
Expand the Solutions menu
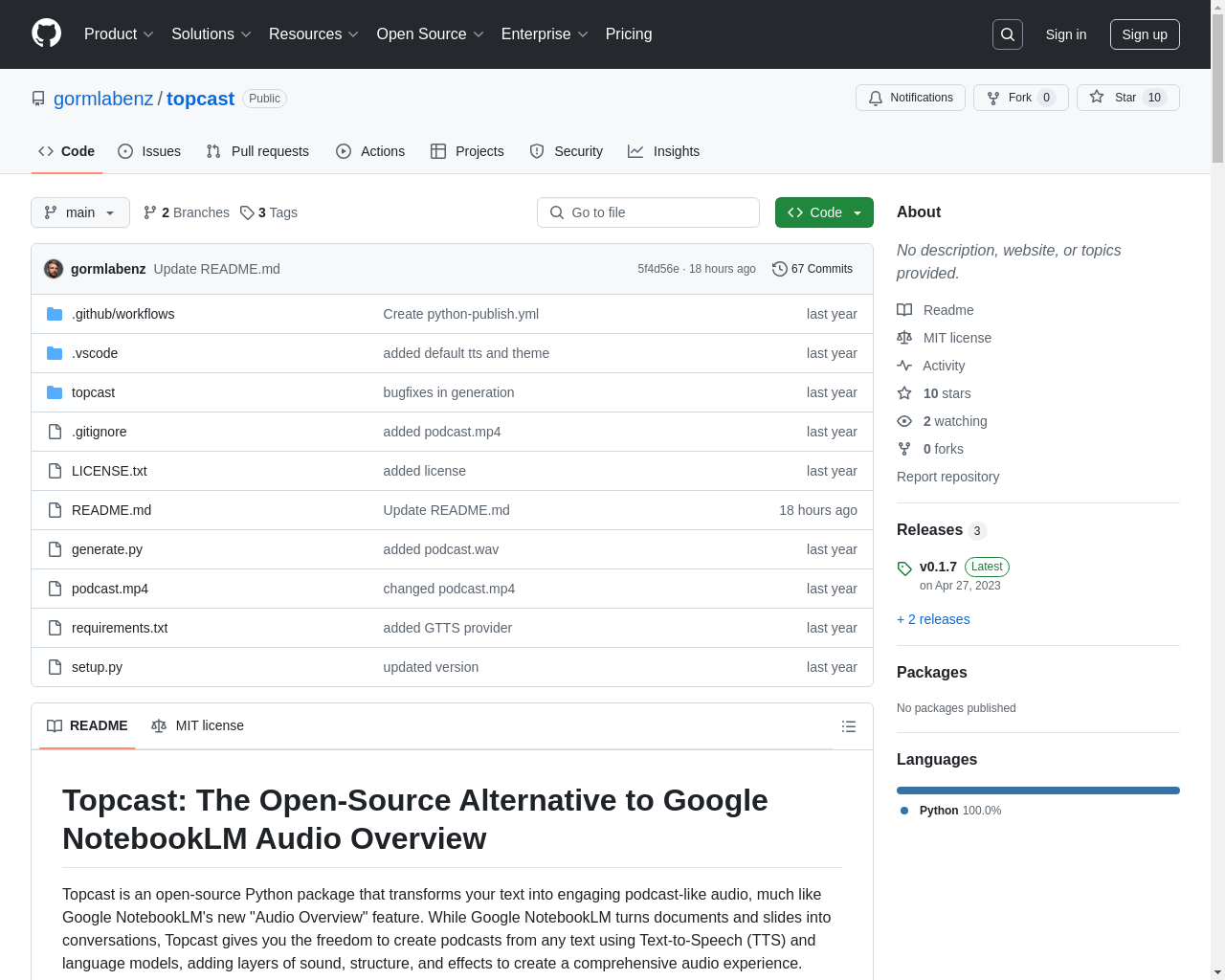(211, 33)
